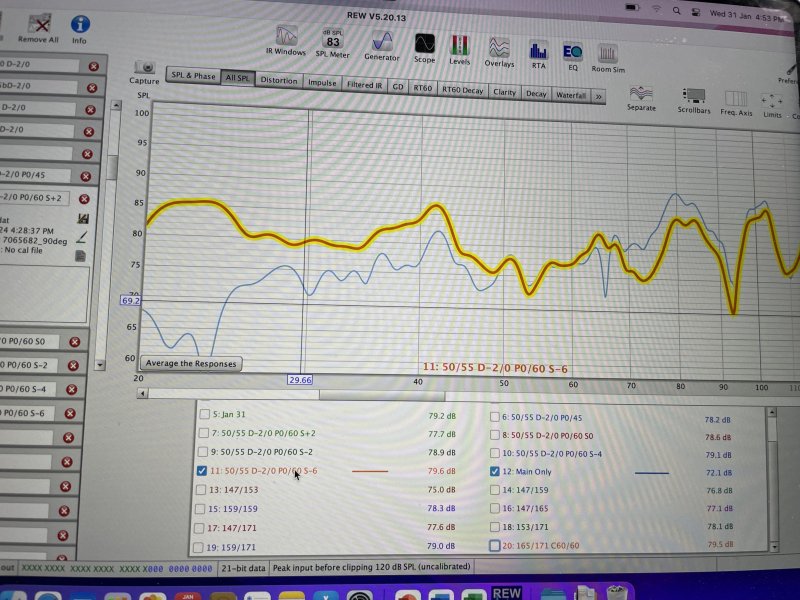Screen dimensions: 800x600
Task: Uncheck measurement 11: 50/55 D-2/0 P0/60 S-6
Action: pyautogui.click(x=205, y=470)
